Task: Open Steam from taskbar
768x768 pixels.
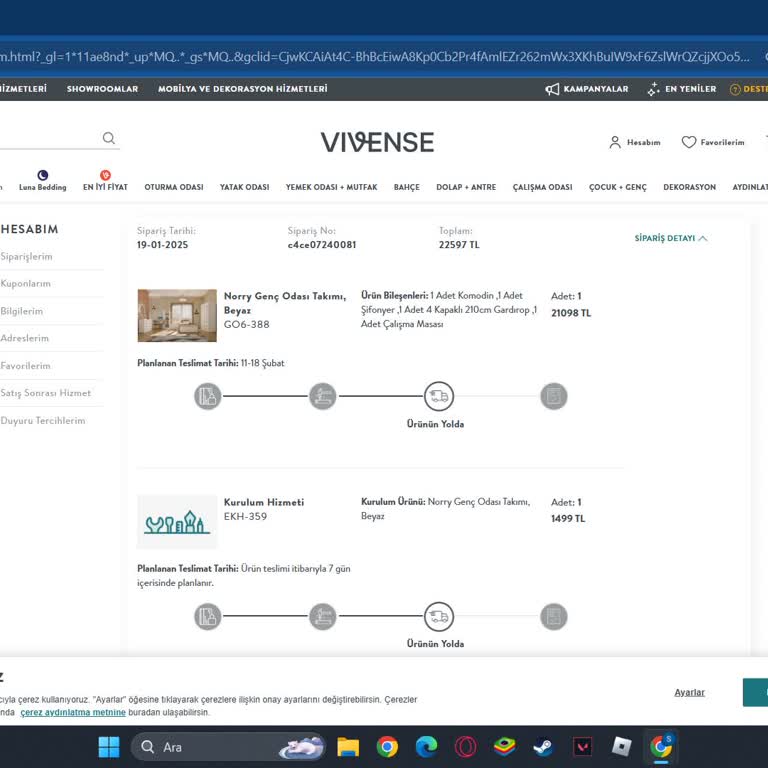Action: (x=543, y=747)
